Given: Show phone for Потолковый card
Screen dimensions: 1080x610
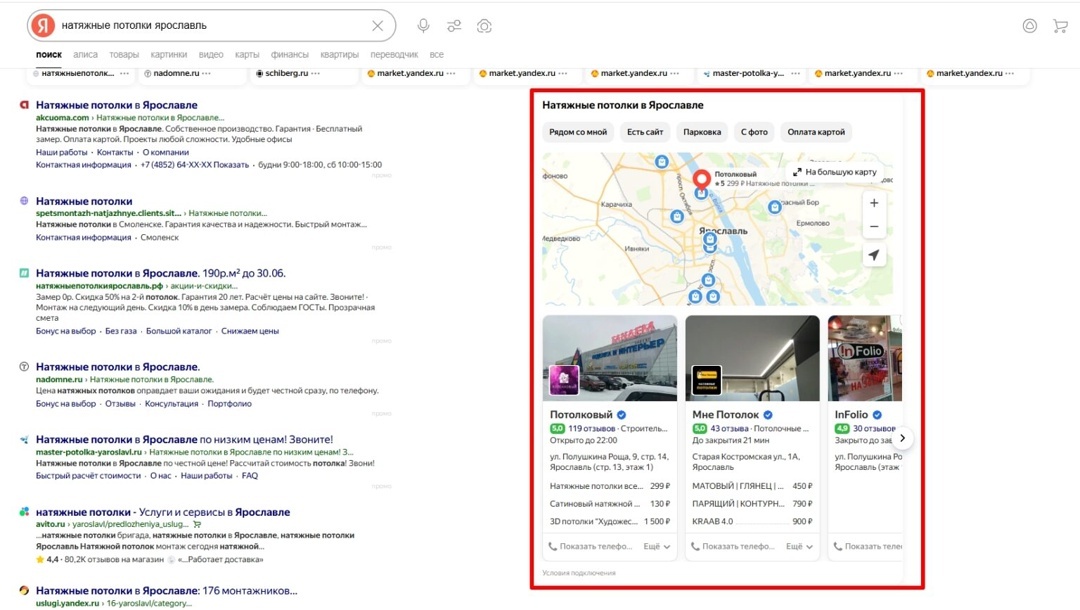Looking at the screenshot, I should click(590, 547).
